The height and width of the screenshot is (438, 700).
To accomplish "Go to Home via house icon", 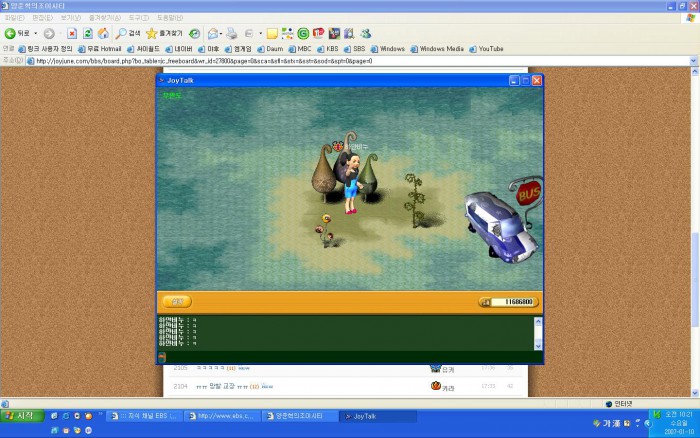I will (x=102, y=33).
